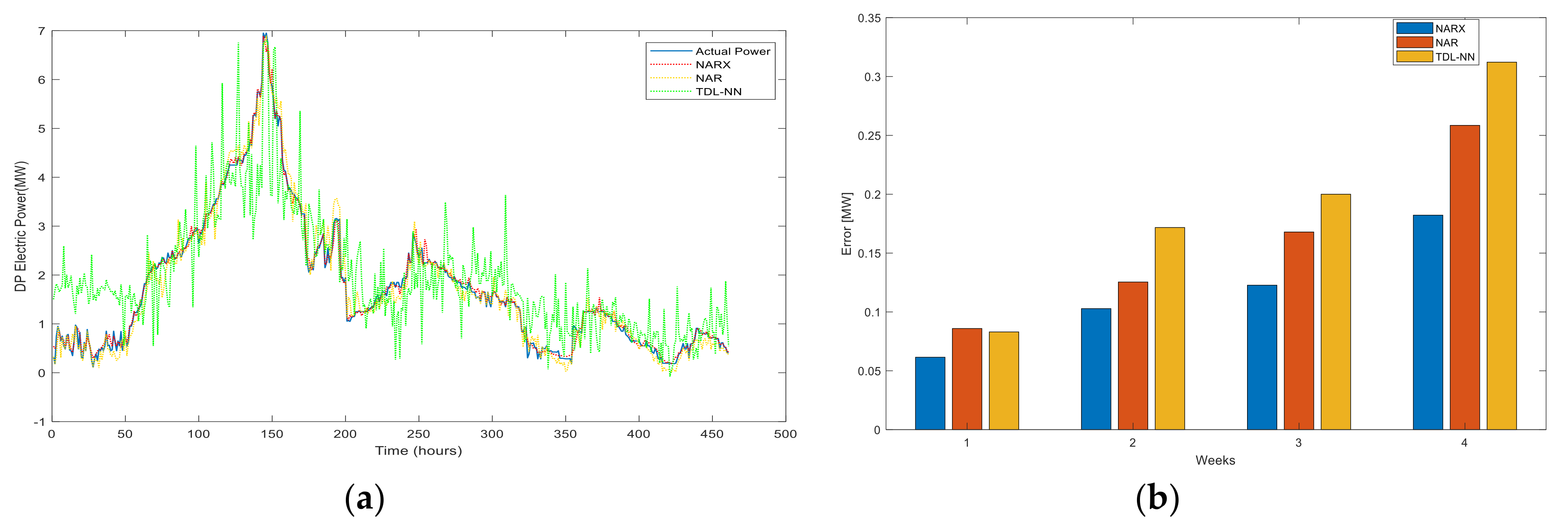This screenshot has height=530, width=1568.
Task: Click the 250 tick on time axis
Action: coord(418,434)
